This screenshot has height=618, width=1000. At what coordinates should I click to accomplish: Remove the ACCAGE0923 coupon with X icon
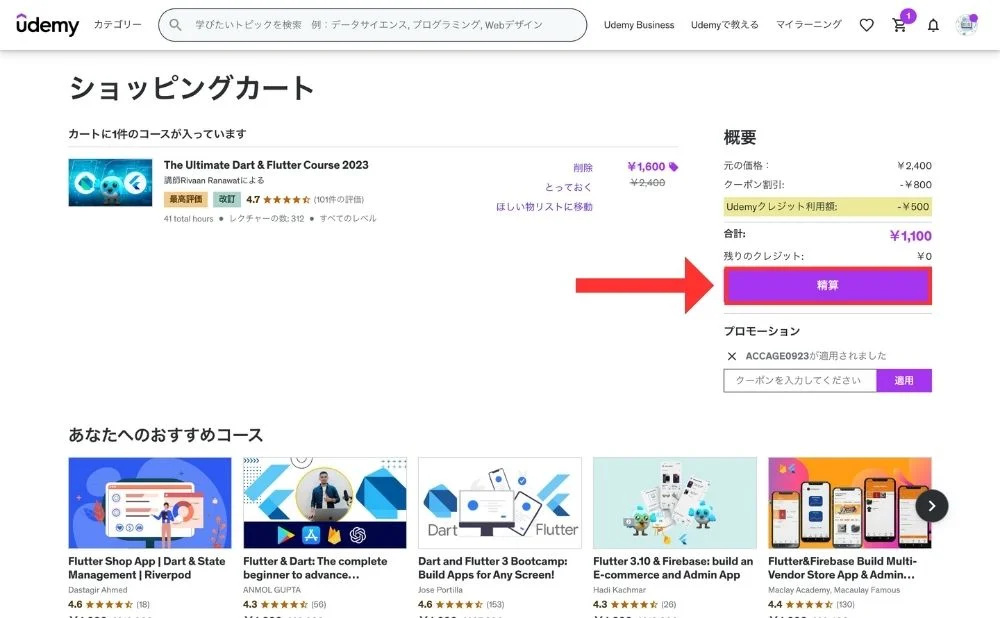click(x=732, y=356)
